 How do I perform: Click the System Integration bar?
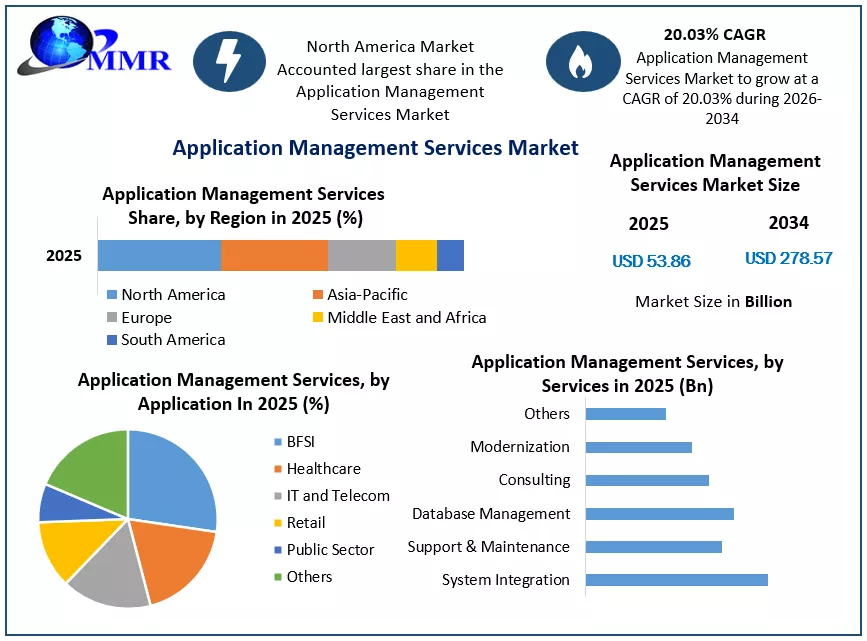[677, 580]
